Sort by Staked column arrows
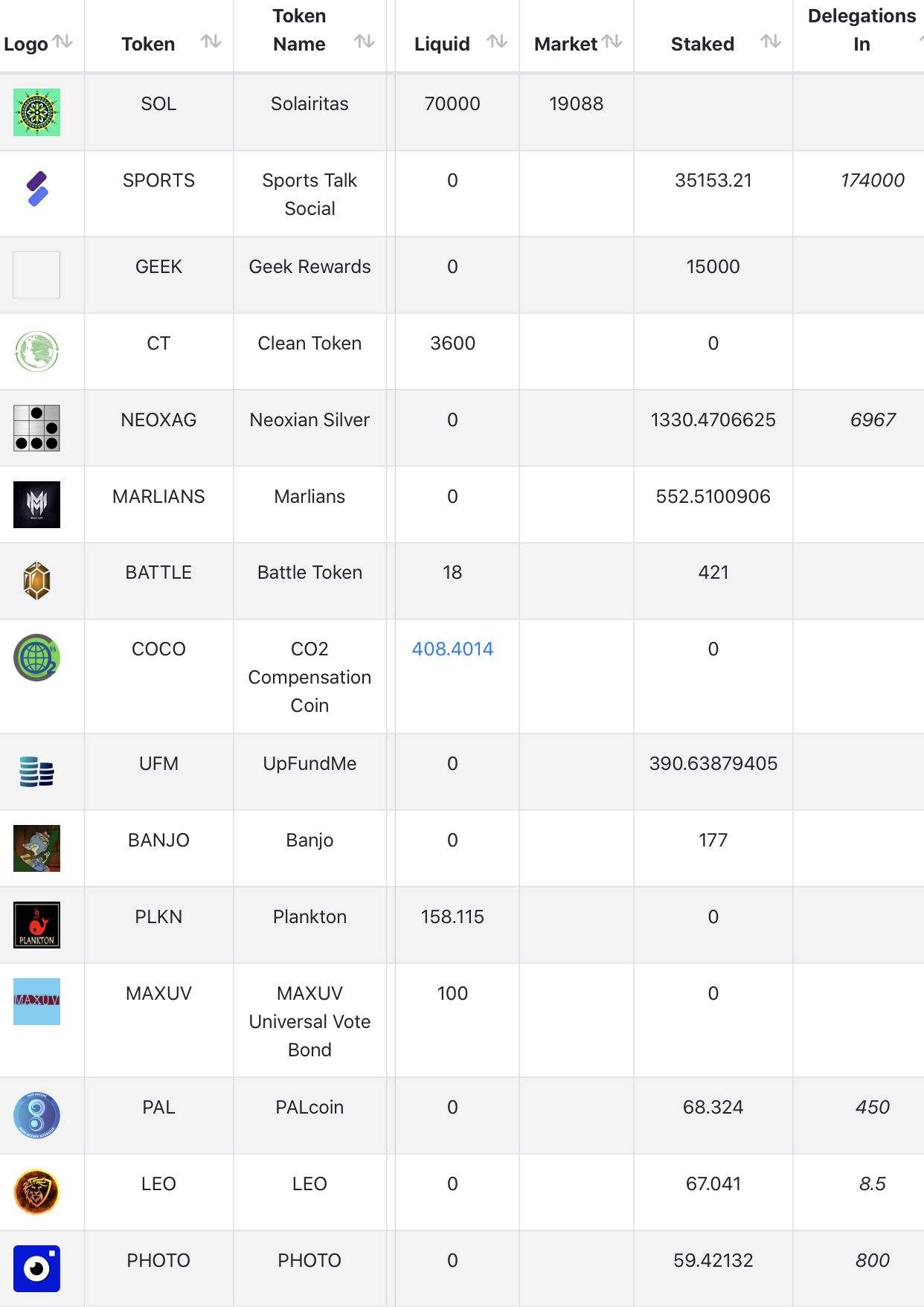Viewport: 924px width, 1307px height. pos(771,42)
